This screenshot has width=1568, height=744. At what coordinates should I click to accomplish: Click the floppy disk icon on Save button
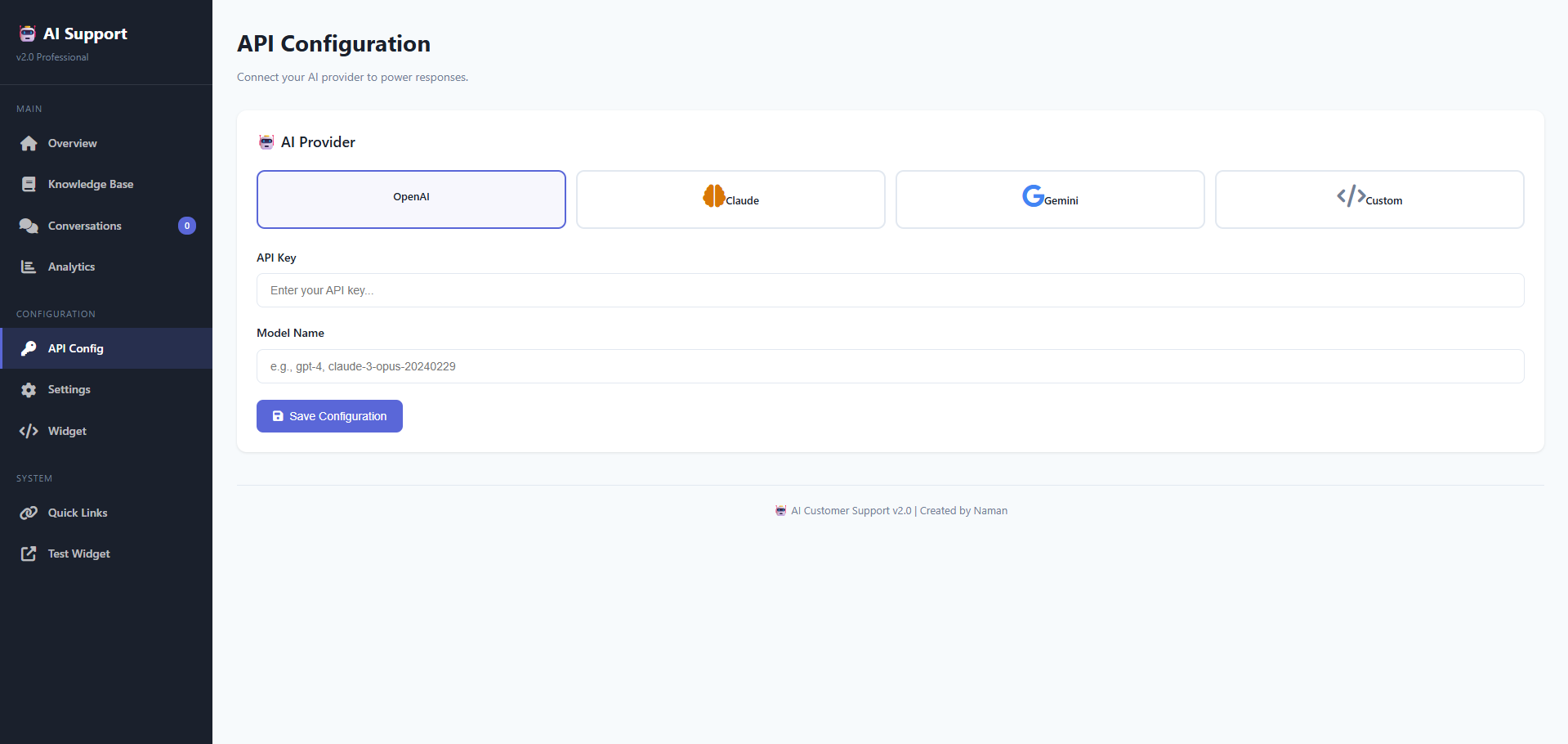tap(278, 416)
